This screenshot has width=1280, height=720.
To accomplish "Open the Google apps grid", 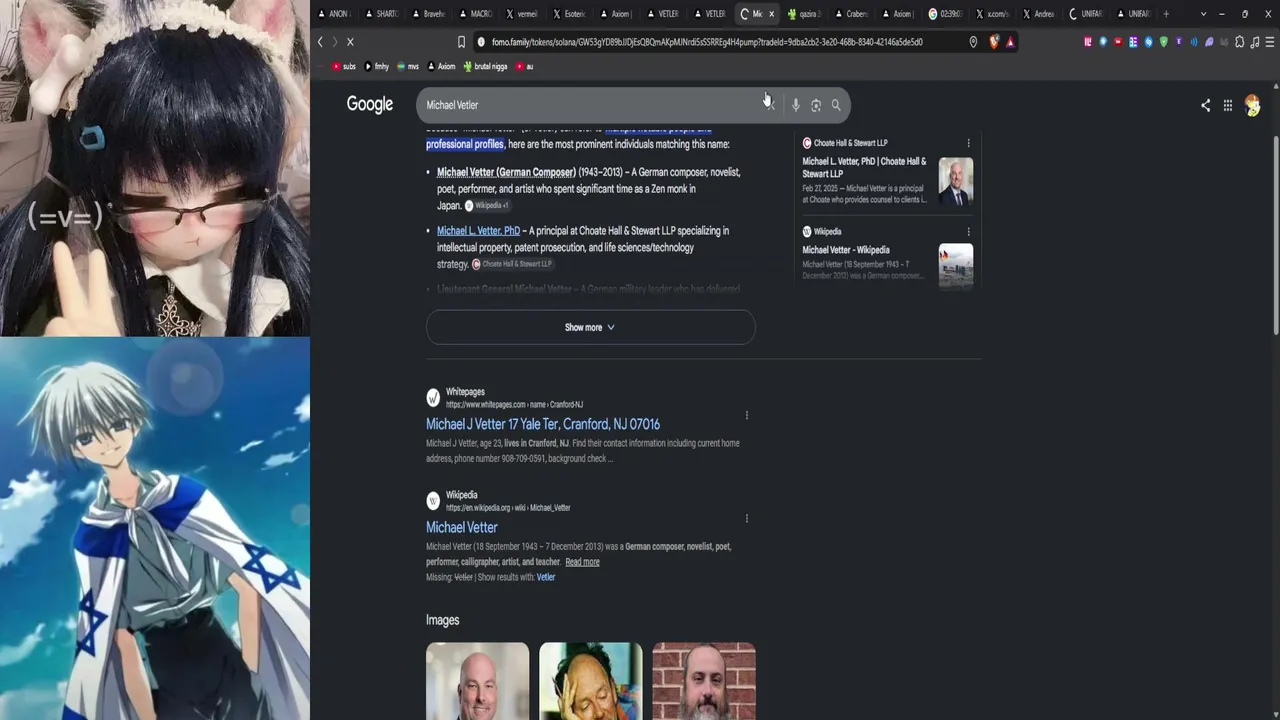I will [1228, 105].
